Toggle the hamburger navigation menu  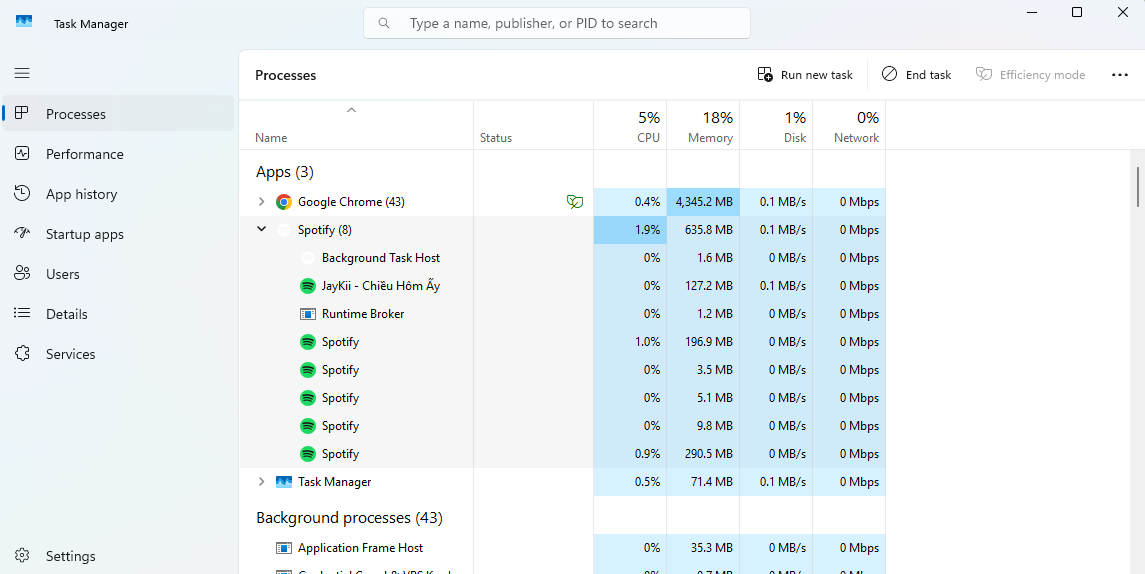coord(22,73)
